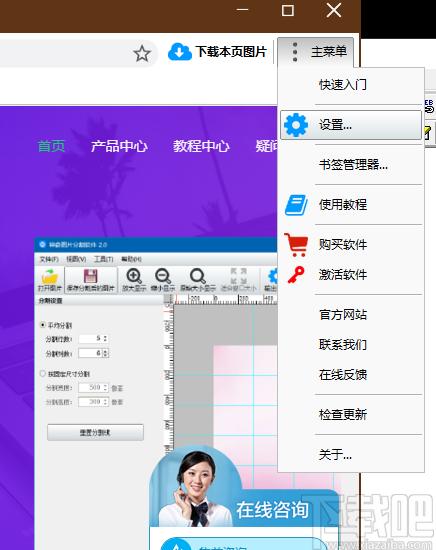
Task: Click the split columns stepper showing 6
Action: coord(94,353)
